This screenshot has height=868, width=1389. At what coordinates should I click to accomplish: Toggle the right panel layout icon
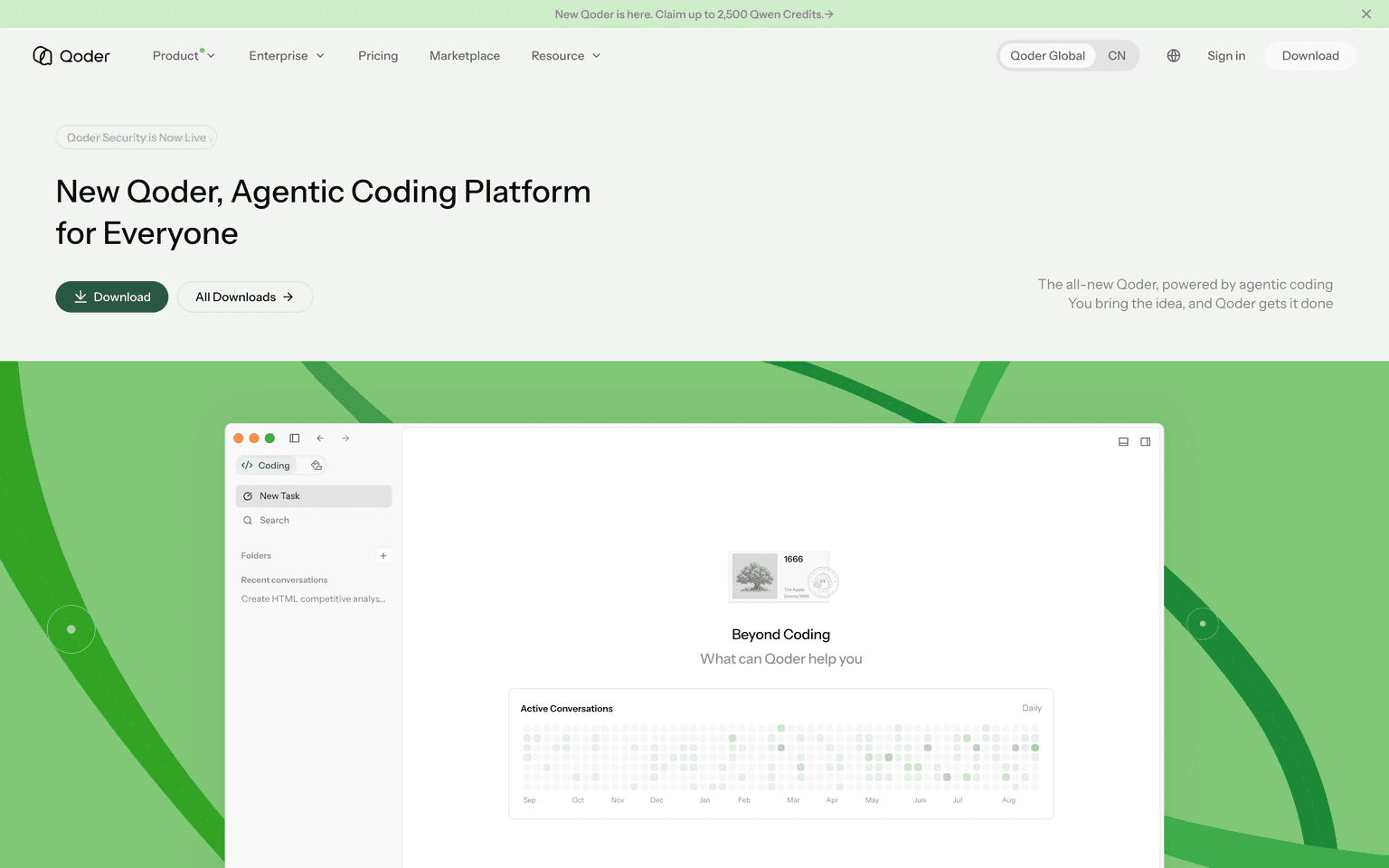(x=1146, y=442)
